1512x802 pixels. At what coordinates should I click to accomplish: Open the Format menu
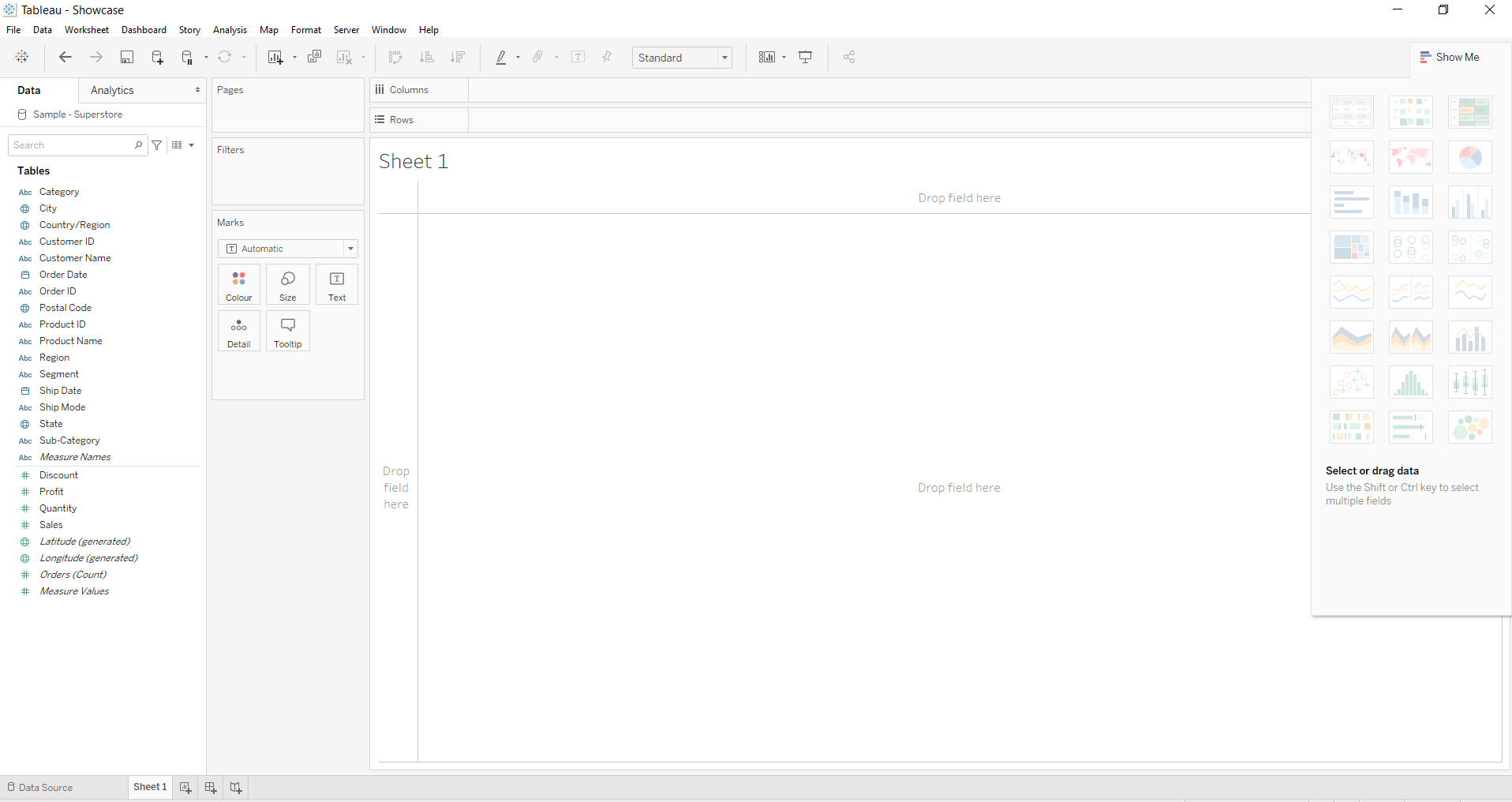tap(306, 30)
